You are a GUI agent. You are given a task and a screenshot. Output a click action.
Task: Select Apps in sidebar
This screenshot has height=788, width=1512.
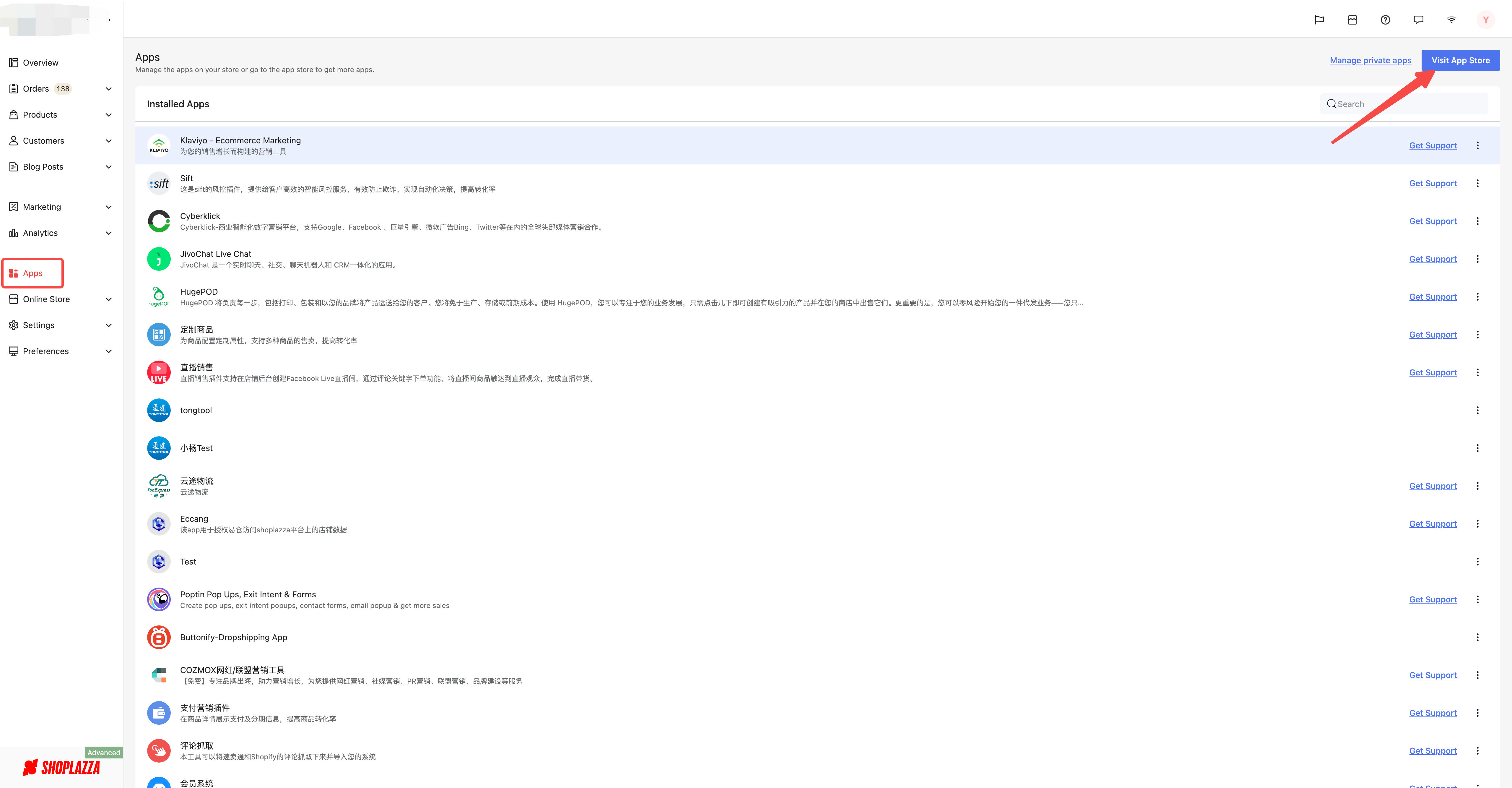pyautogui.click(x=33, y=273)
